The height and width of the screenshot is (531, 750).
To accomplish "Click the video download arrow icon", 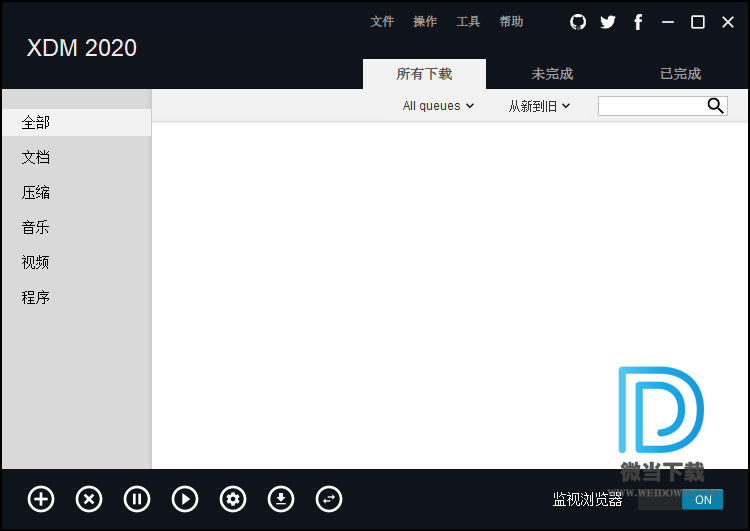I will click(x=281, y=499).
